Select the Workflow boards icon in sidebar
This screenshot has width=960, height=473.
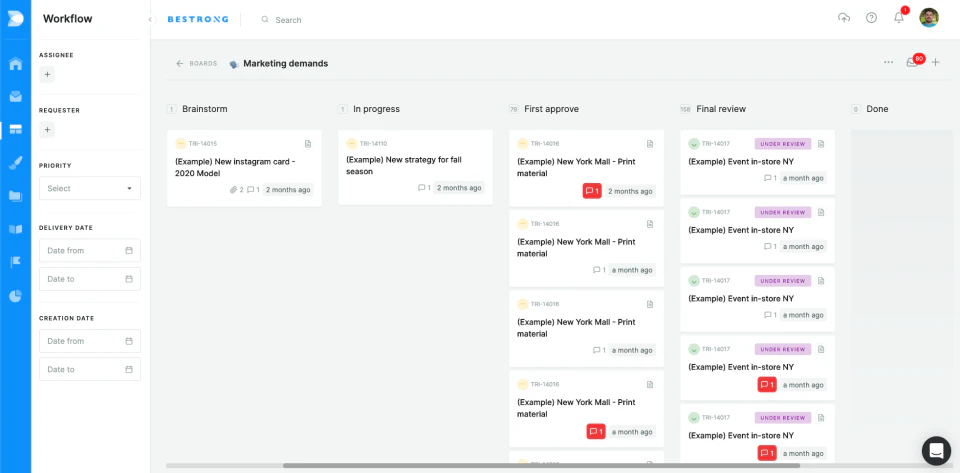tap(15, 129)
